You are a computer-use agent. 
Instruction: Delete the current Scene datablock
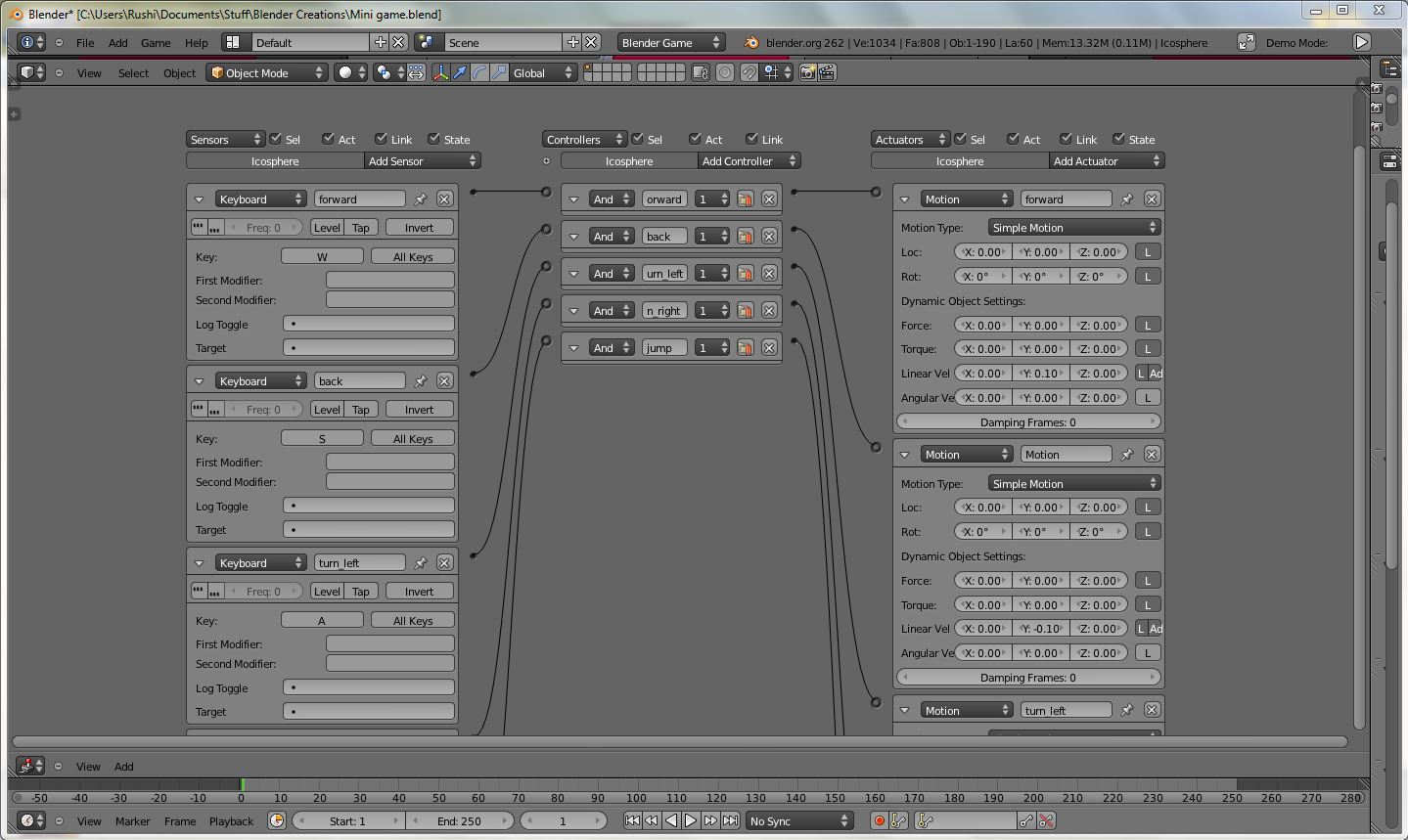tap(592, 42)
